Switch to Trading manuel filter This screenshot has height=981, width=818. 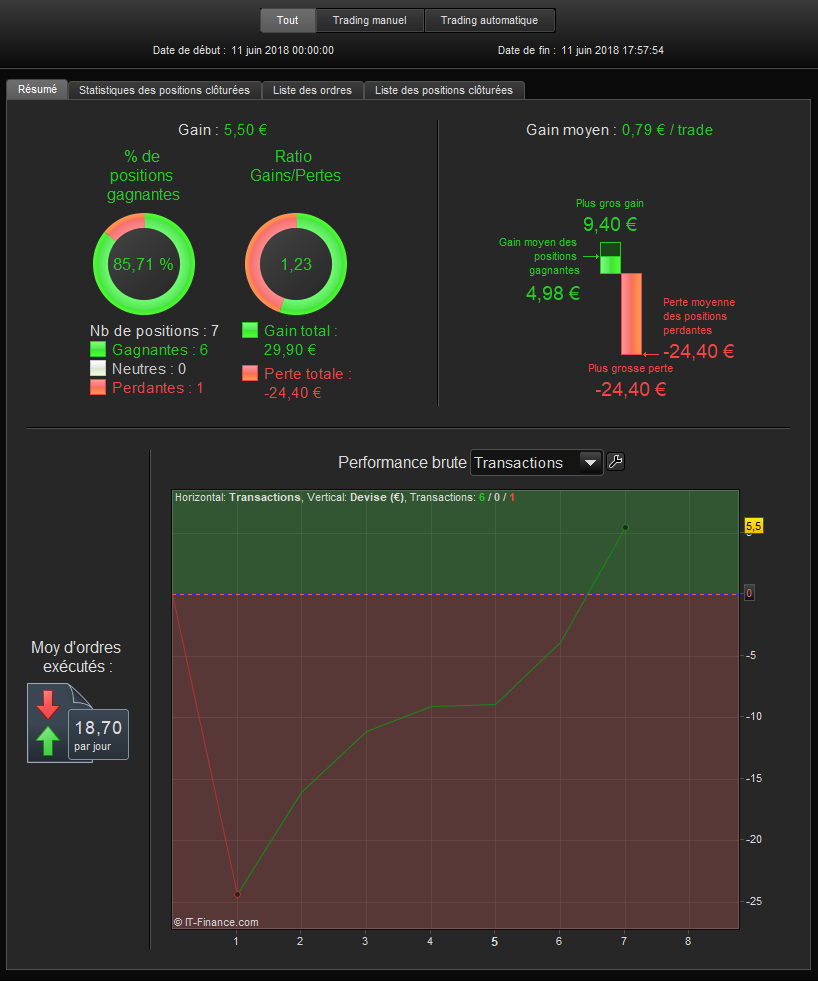tap(369, 20)
